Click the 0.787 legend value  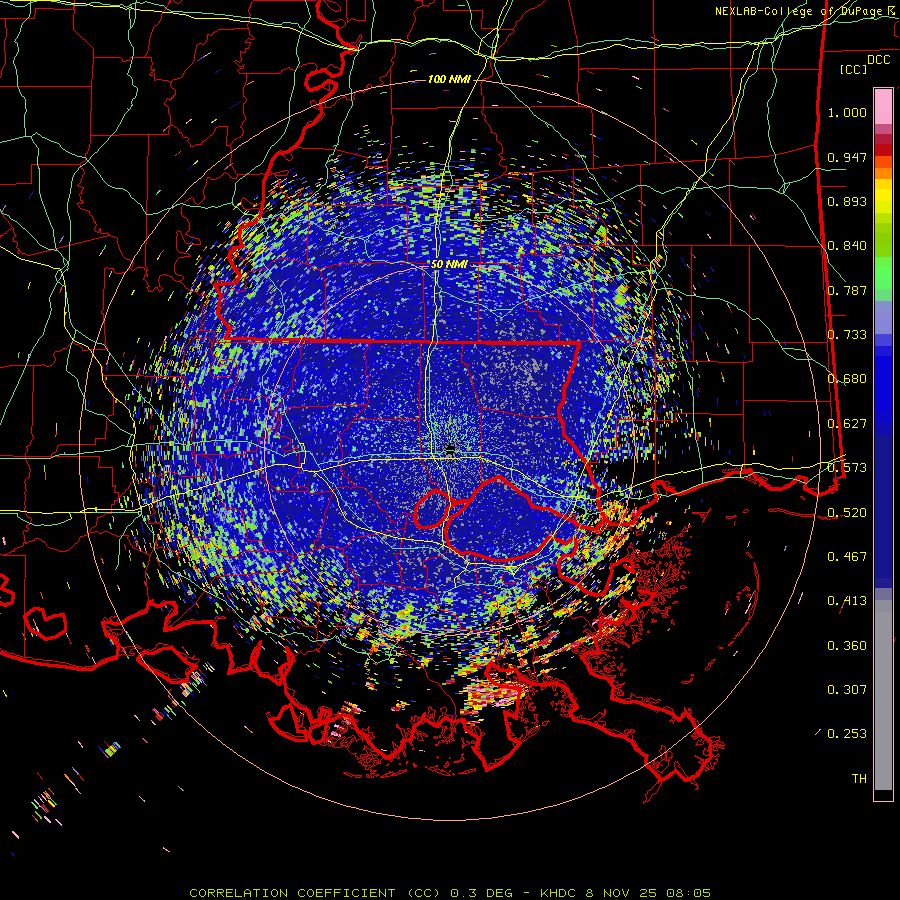[x=847, y=290]
